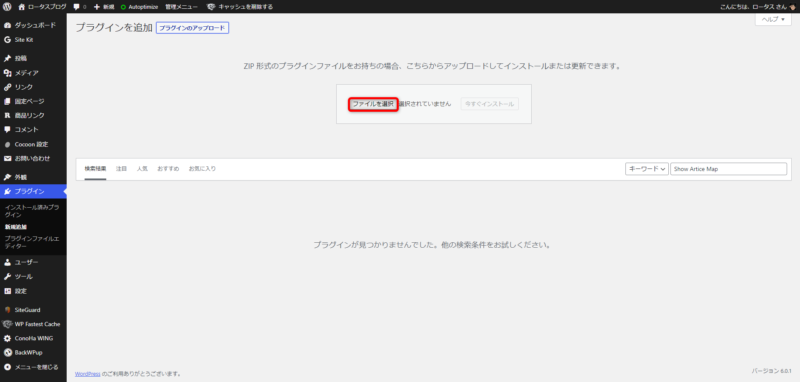Image resolution: width=800 pixels, height=382 pixels.
Task: Click キャッシュを削除する in admin bar
Action: pyautogui.click(x=245, y=7)
